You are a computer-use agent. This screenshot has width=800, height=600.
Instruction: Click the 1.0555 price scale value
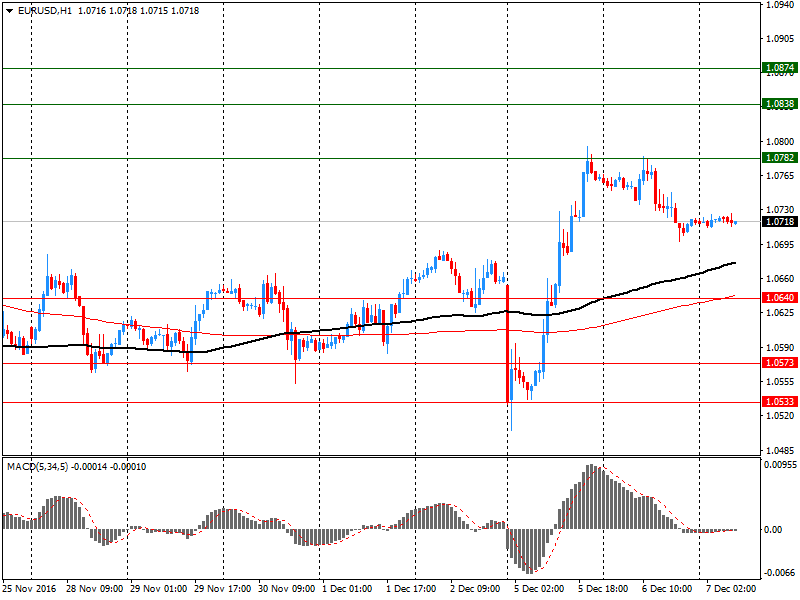point(780,382)
